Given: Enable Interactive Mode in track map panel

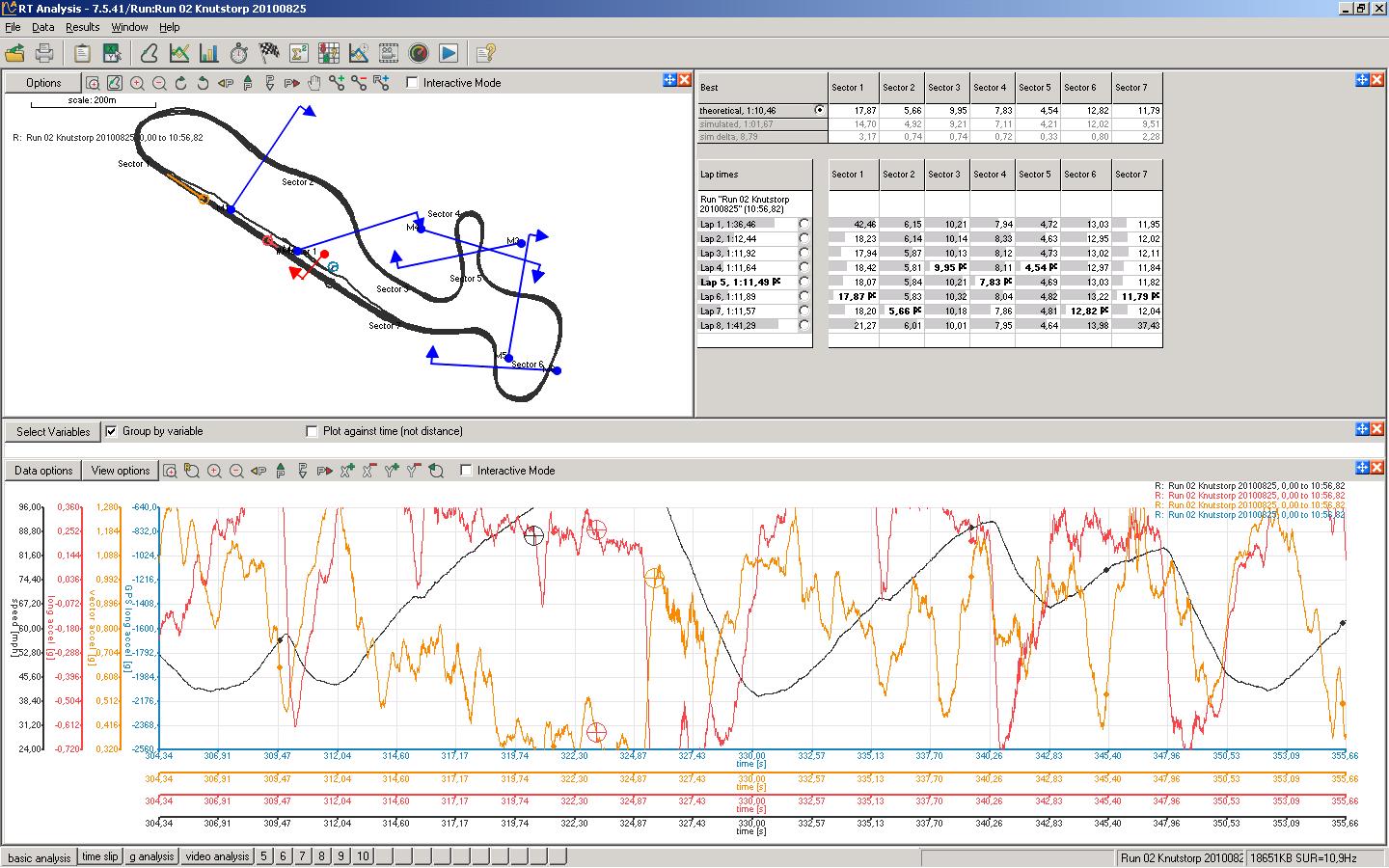Looking at the screenshot, I should coord(413,83).
